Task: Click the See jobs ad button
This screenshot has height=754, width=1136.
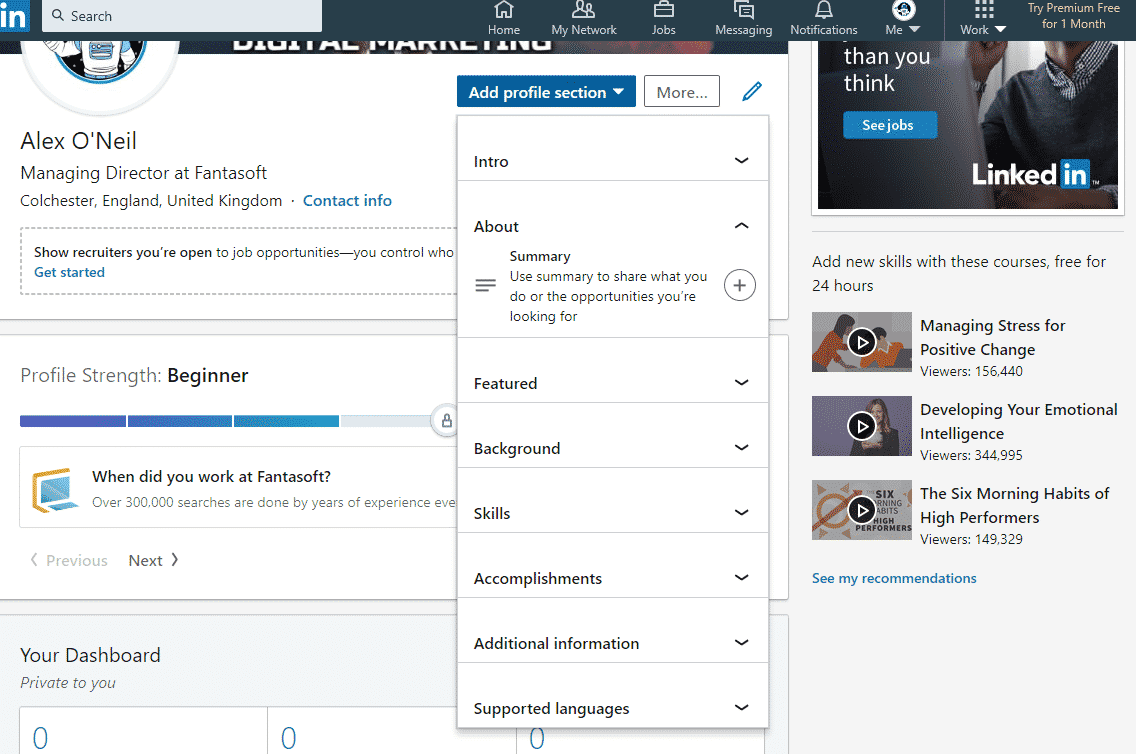Action: (x=890, y=125)
